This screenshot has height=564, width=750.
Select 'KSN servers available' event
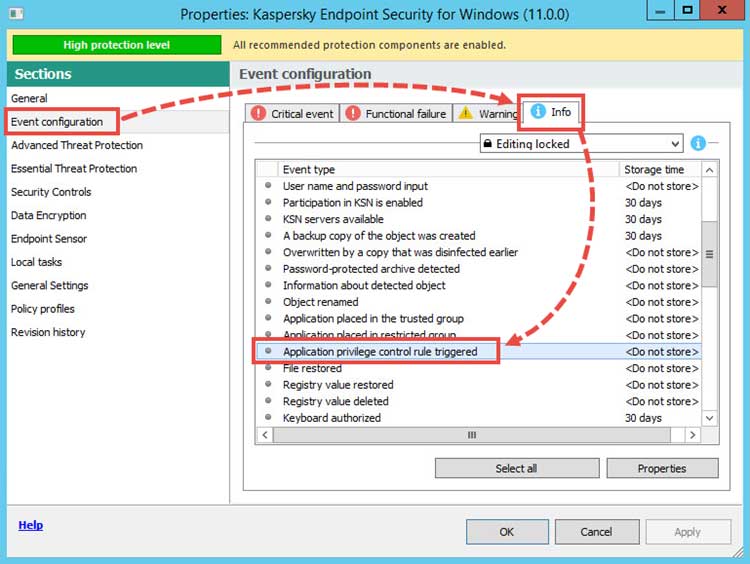point(478,219)
